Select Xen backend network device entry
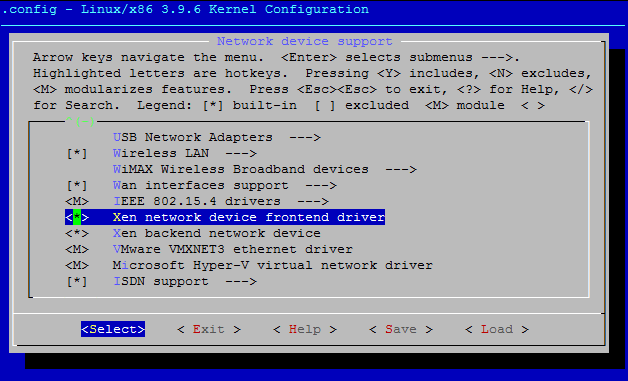 pos(217,234)
